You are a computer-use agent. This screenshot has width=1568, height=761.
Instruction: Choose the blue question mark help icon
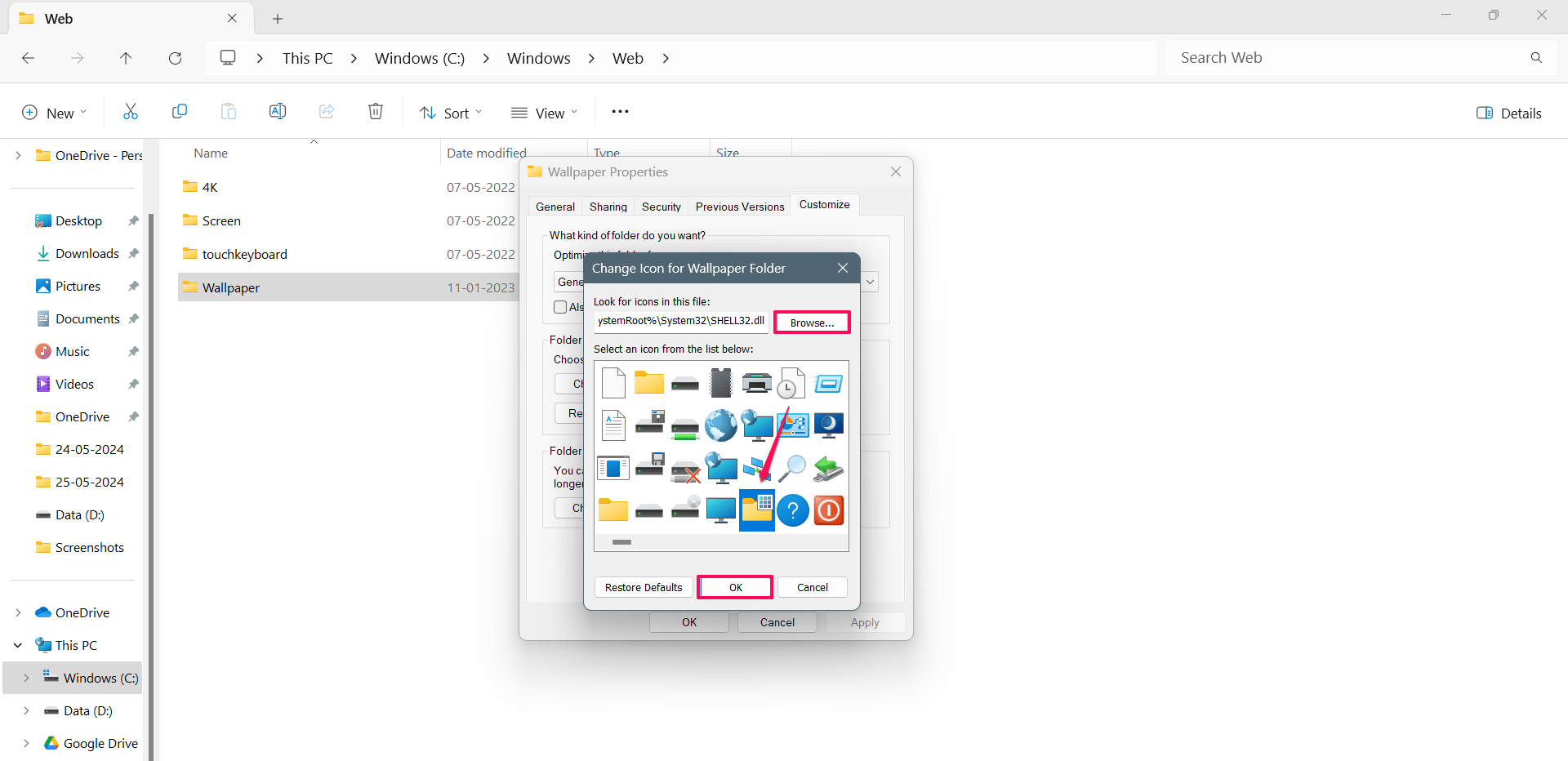[x=792, y=510]
